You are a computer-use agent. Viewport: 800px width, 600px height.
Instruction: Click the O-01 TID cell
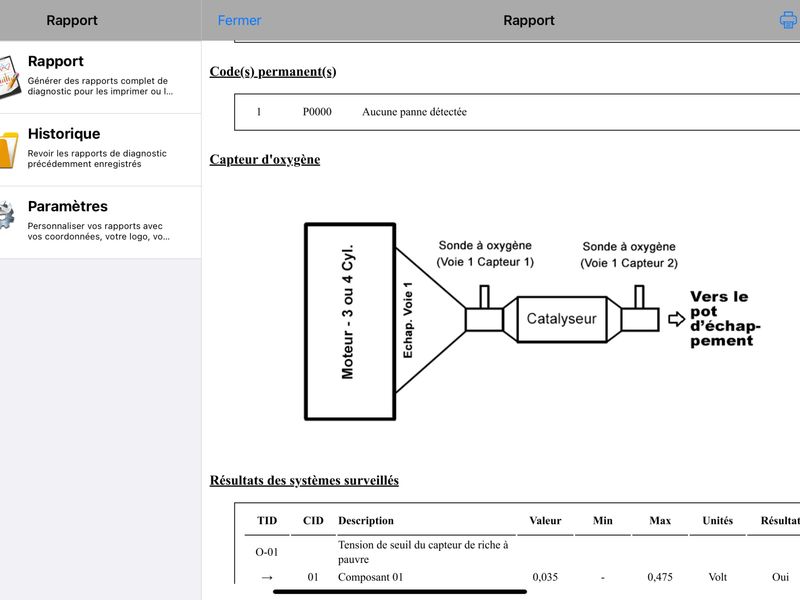point(267,552)
